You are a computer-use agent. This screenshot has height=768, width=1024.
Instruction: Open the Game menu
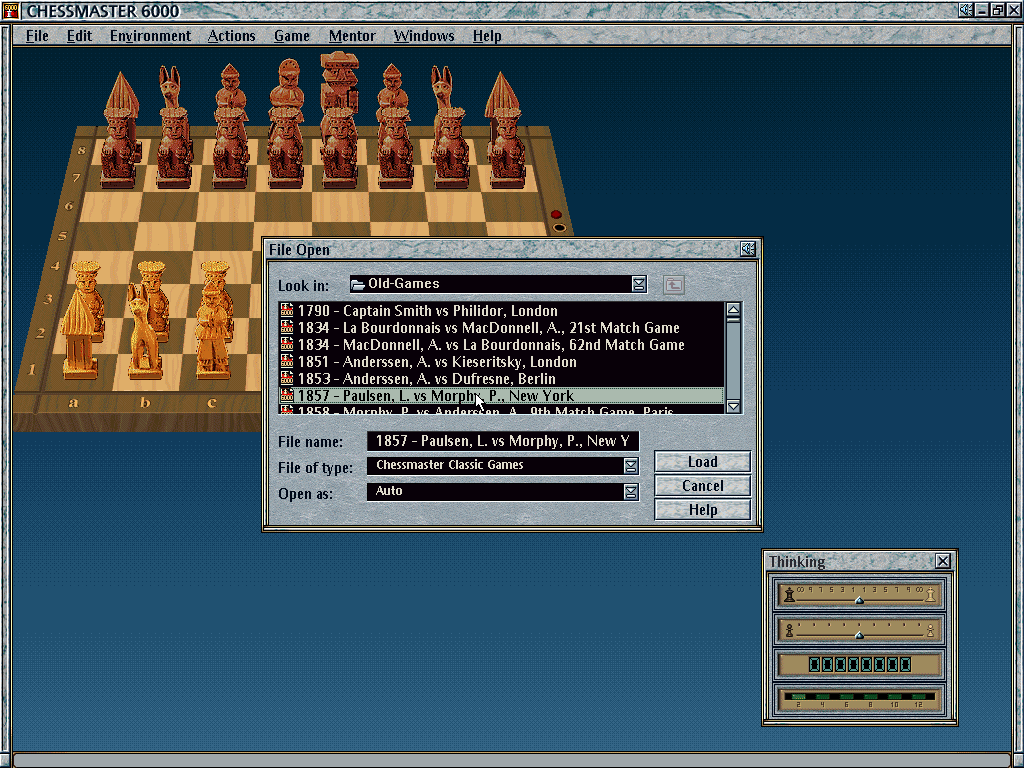tap(291, 36)
